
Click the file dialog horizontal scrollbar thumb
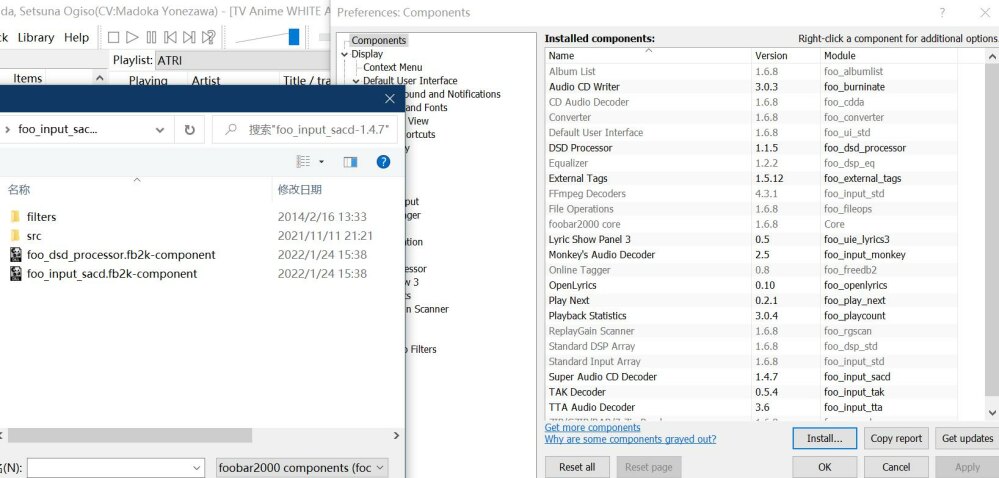click(129, 435)
